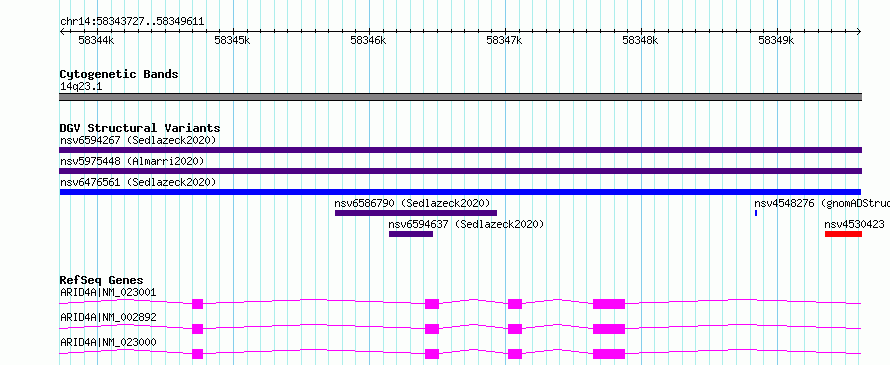
Task: Click the ARID4A|NM_023001 transcript label
Action: (x=108, y=293)
